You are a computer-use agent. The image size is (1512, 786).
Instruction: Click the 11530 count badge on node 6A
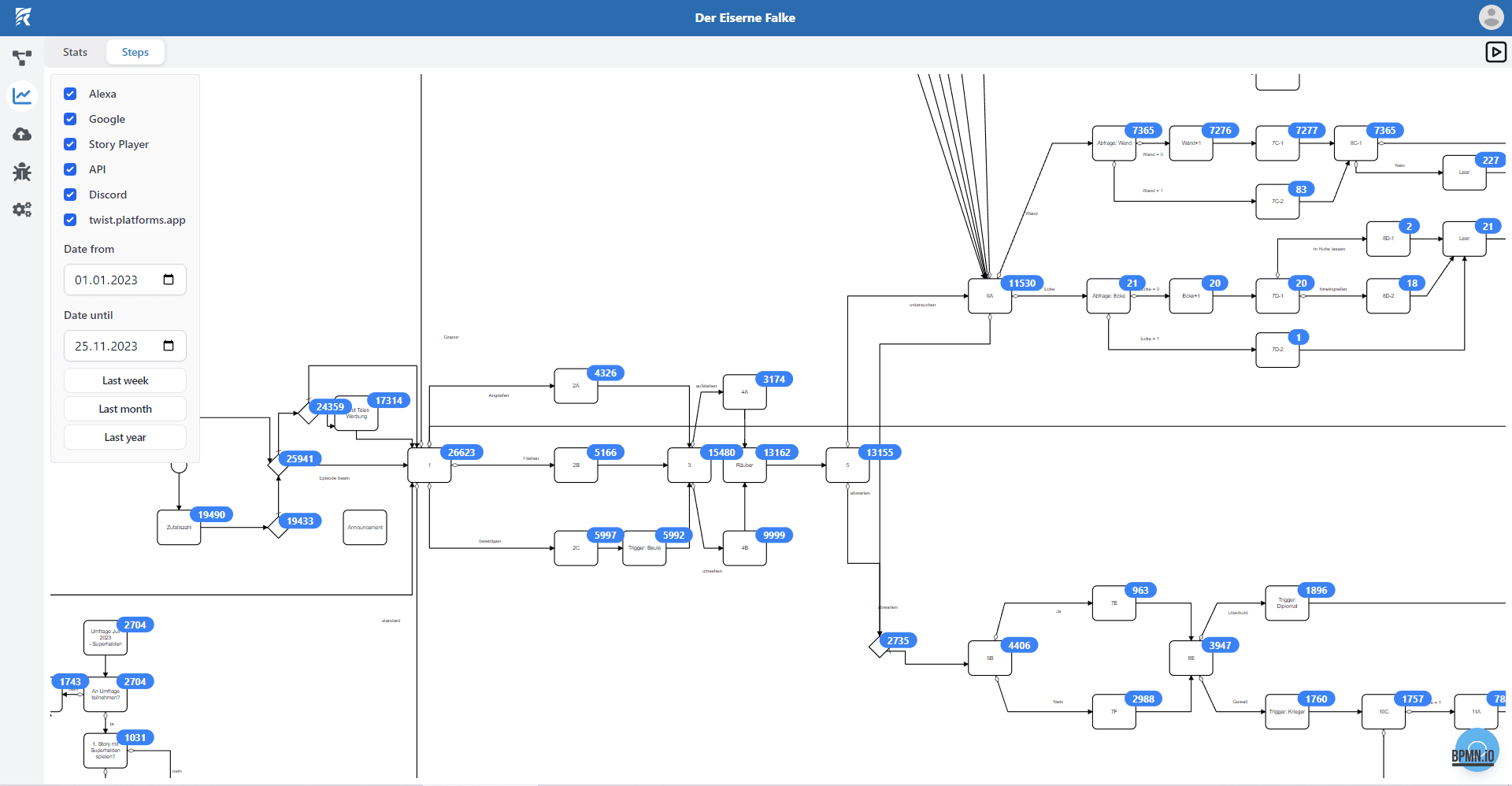(x=1021, y=283)
